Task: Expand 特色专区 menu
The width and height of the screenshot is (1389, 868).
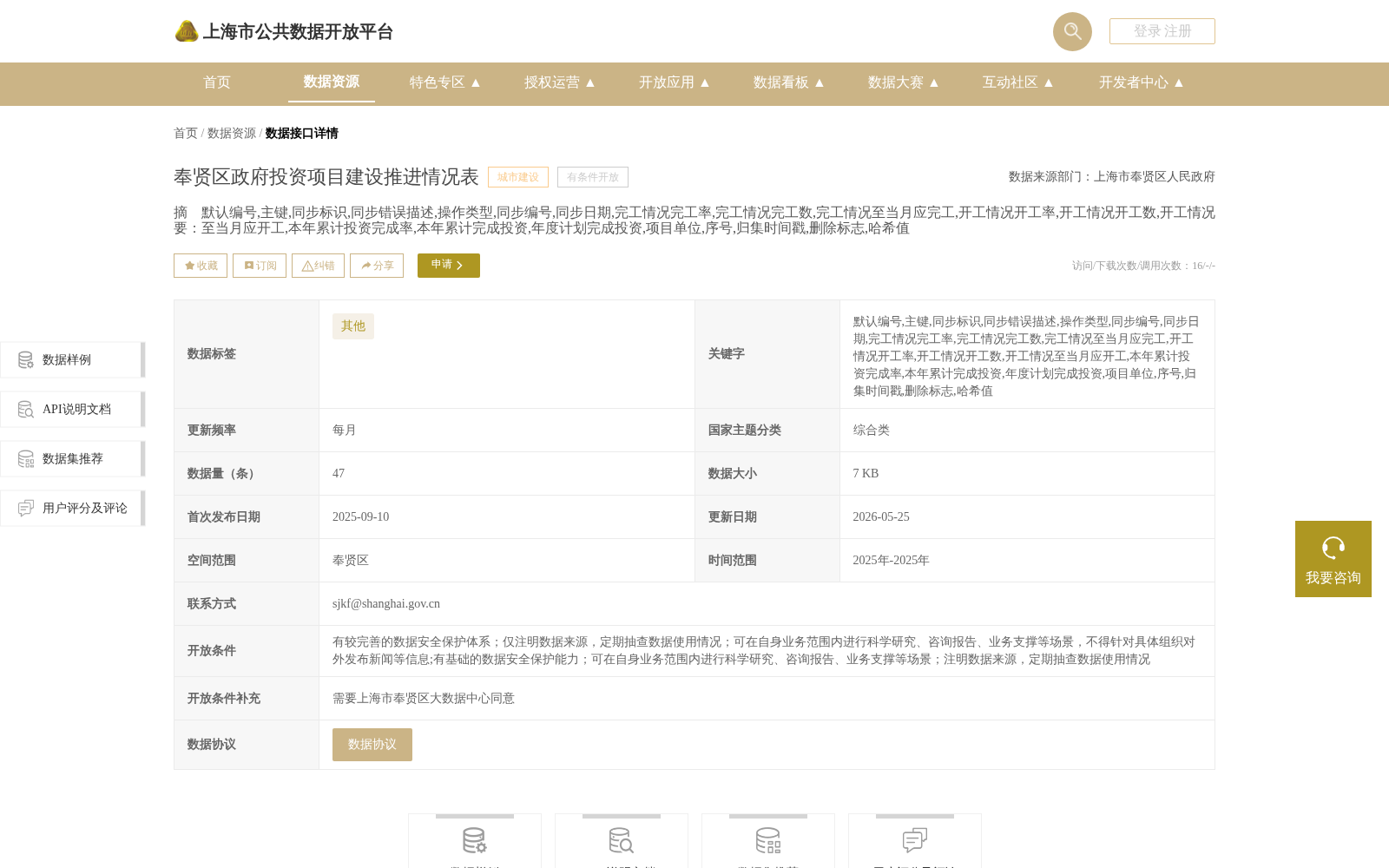Action: [x=445, y=82]
